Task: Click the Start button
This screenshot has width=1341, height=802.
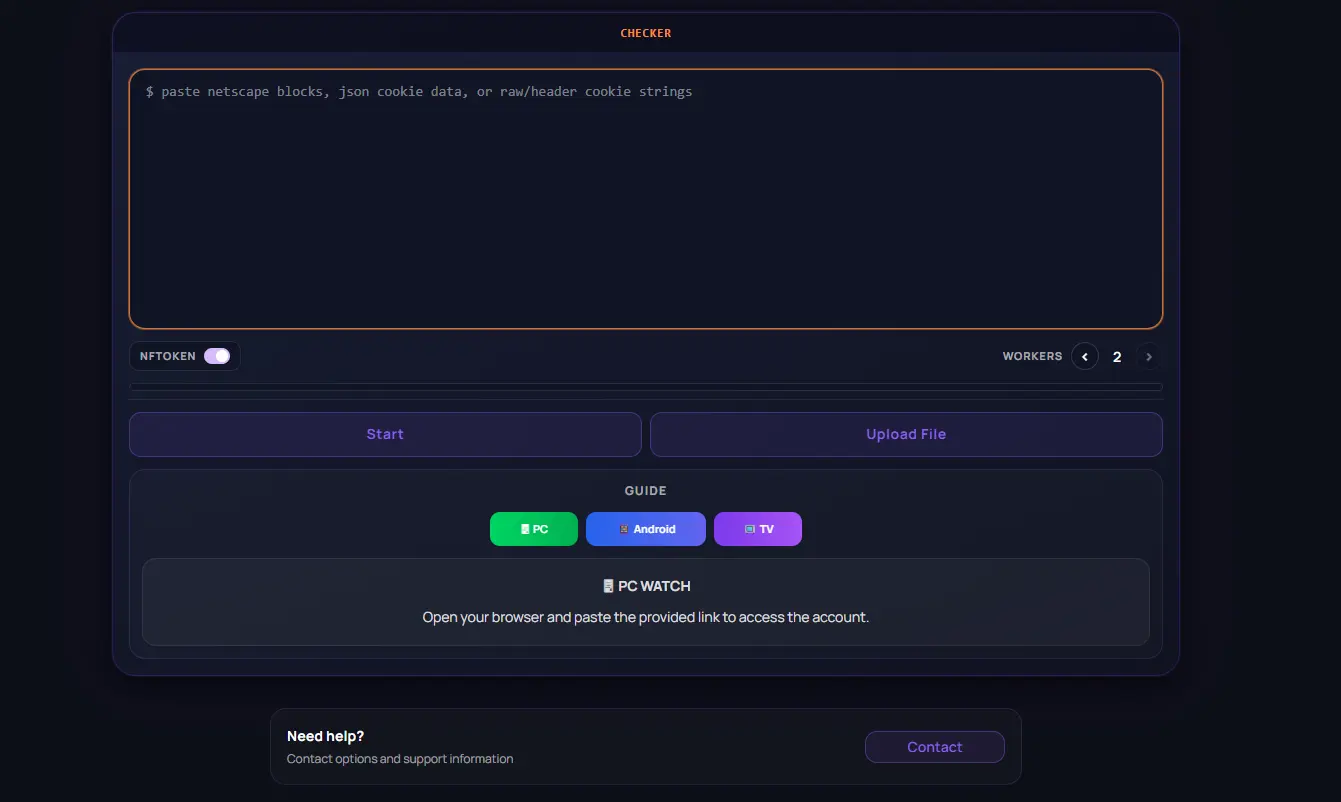Action: point(385,434)
